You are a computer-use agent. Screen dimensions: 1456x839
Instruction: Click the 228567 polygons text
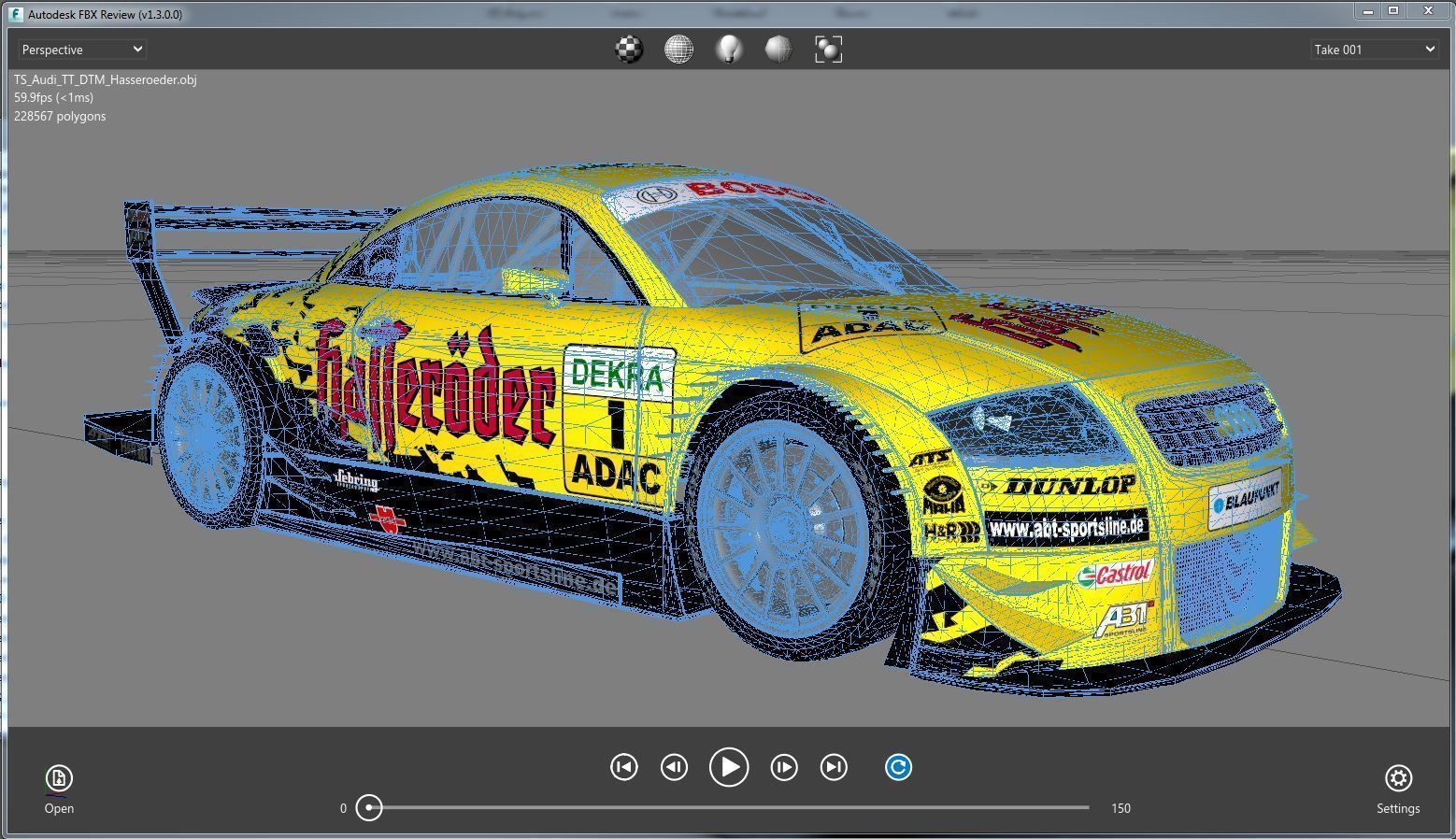60,116
